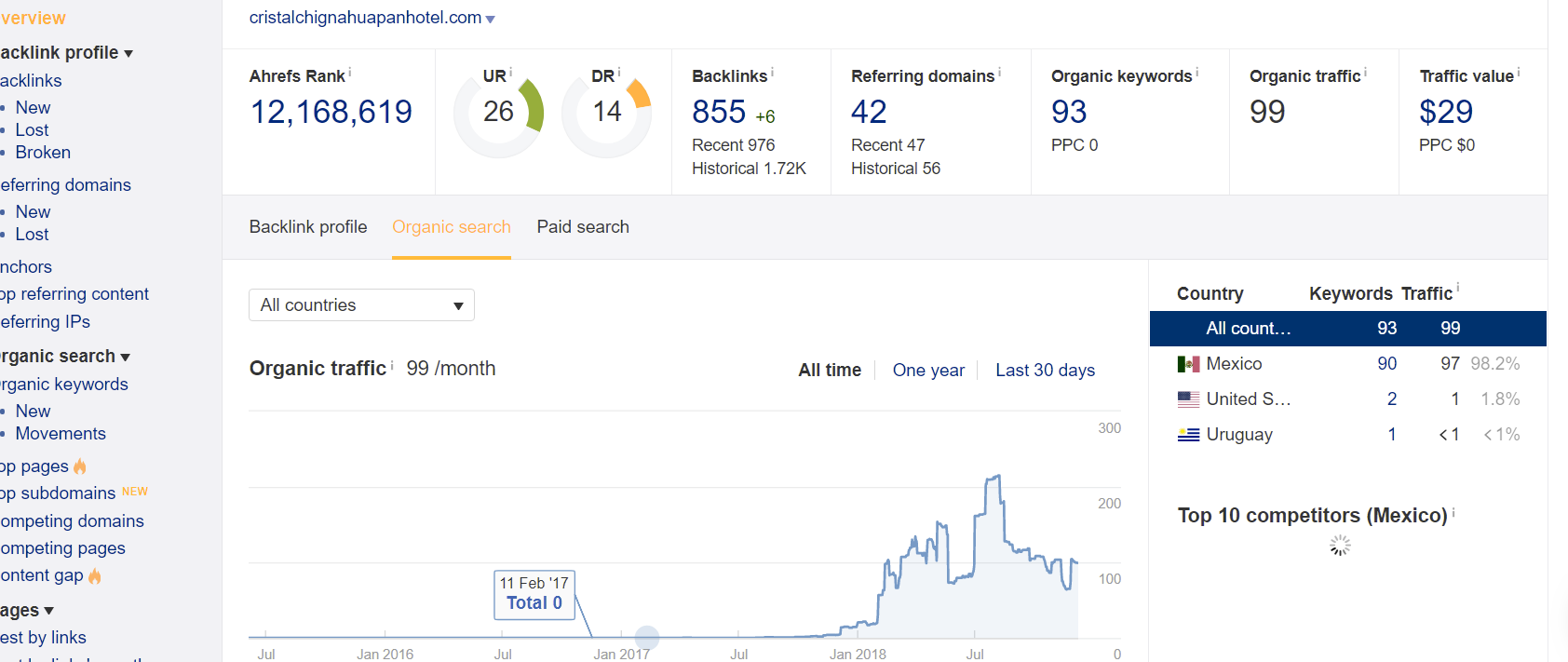Open New under Organic keywords

pos(33,412)
